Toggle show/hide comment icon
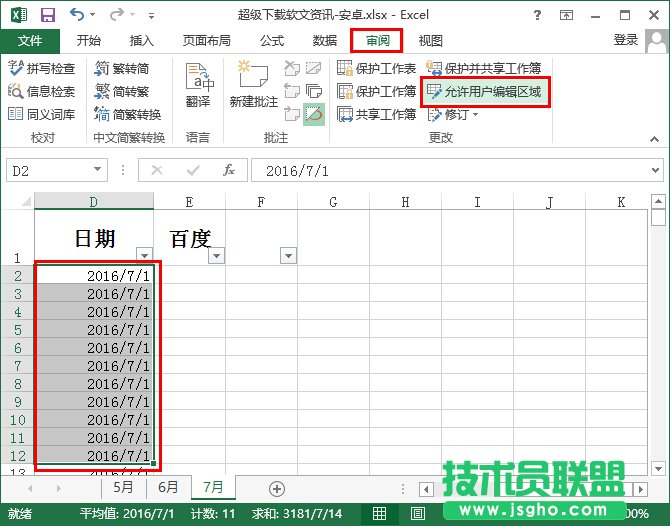This screenshot has height=526, width=670. [x=314, y=68]
